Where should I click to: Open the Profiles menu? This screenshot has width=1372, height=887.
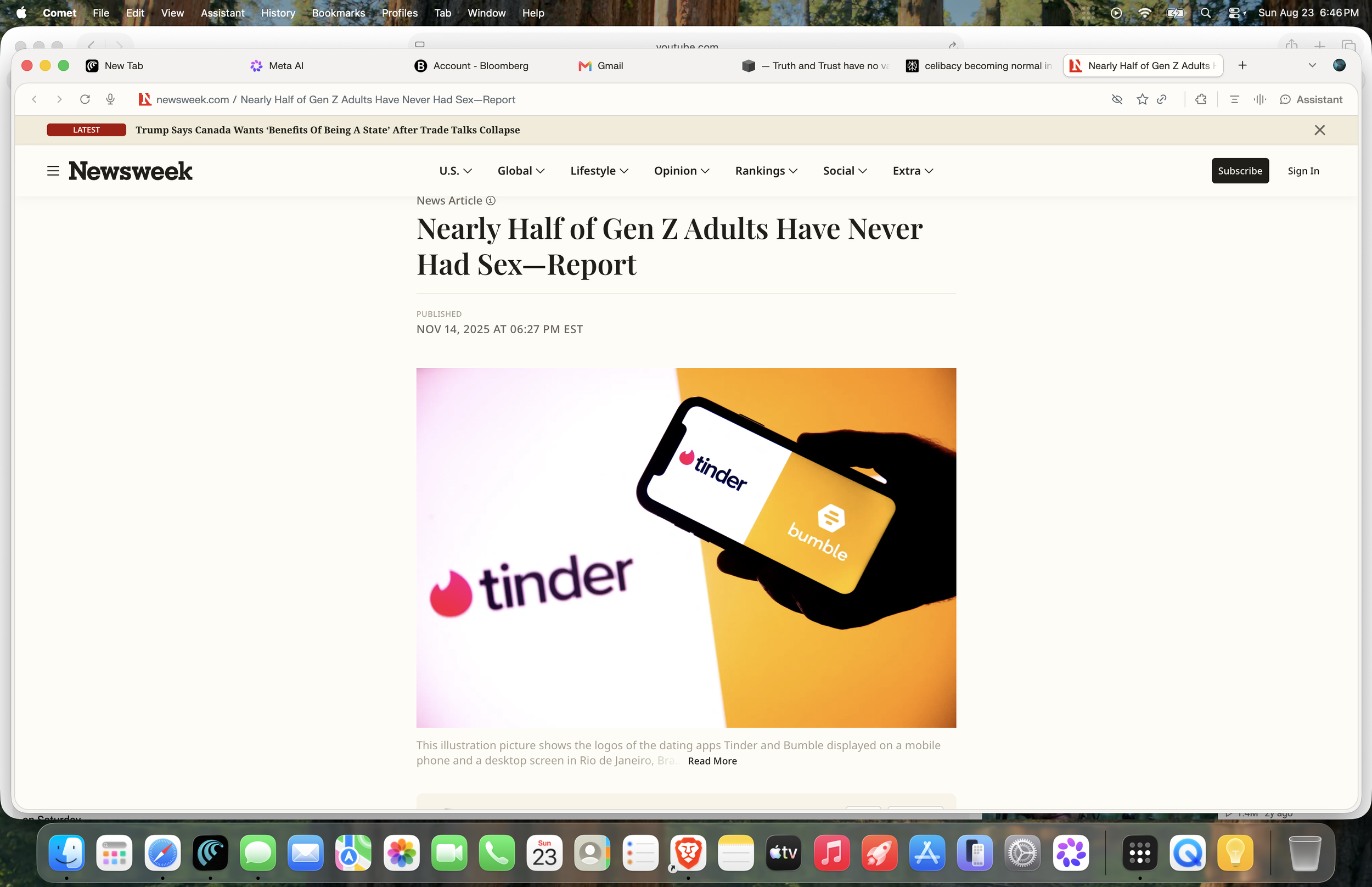(400, 13)
